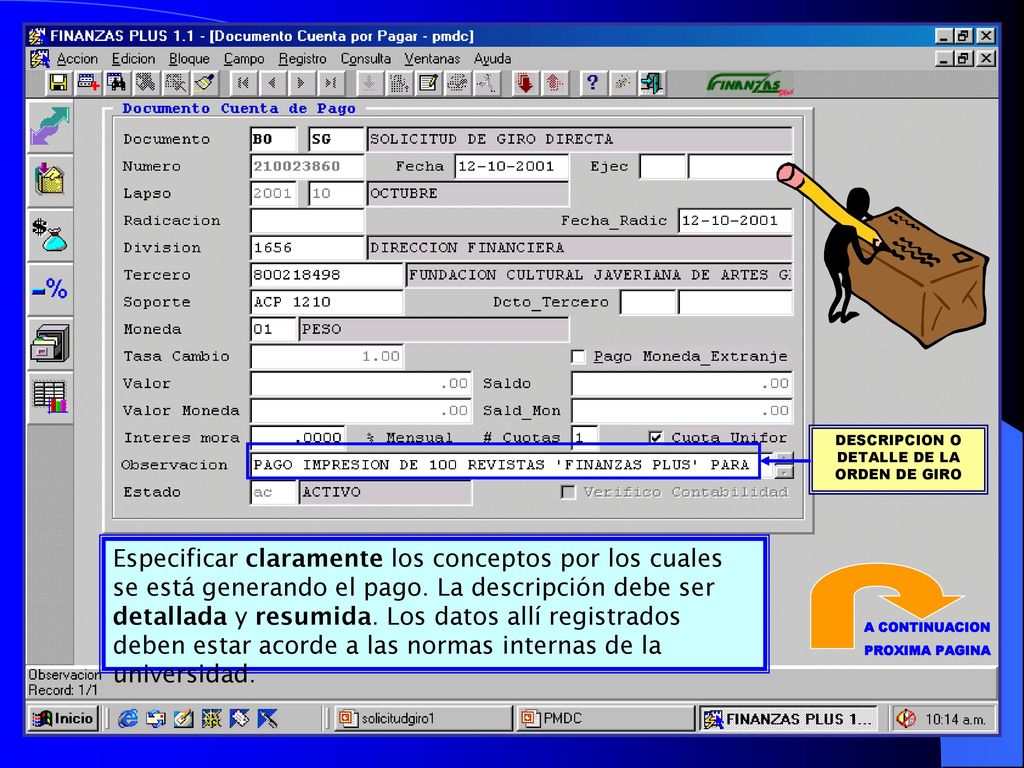Click the insert record icon with red plus
This screenshot has height=768, width=1024.
[x=88, y=84]
